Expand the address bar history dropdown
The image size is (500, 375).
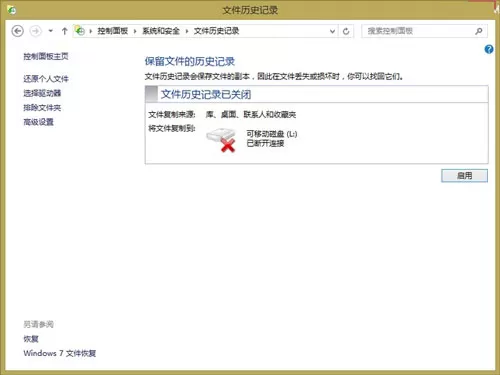[332, 31]
